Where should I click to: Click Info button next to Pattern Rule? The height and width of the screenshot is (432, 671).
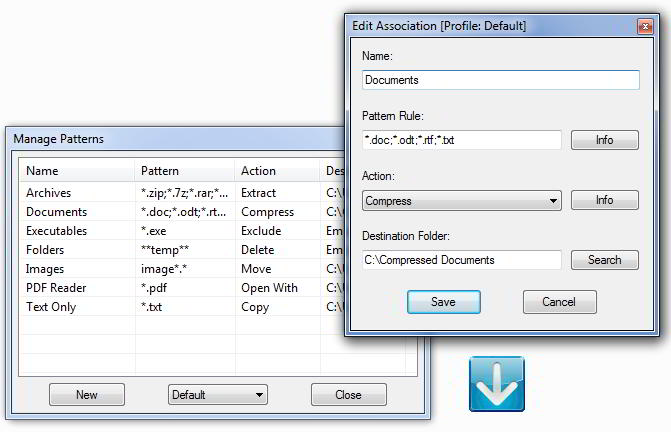[x=604, y=141]
